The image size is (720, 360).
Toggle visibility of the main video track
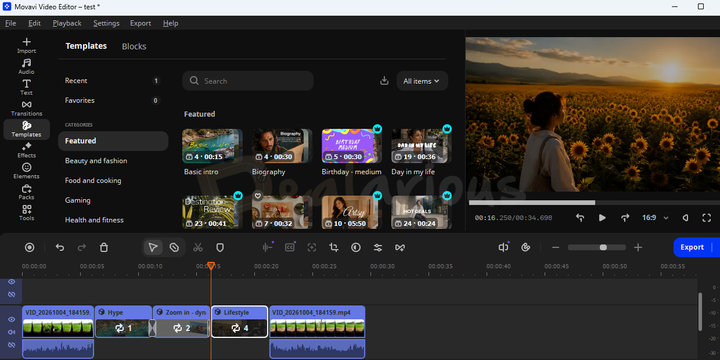[x=11, y=319]
